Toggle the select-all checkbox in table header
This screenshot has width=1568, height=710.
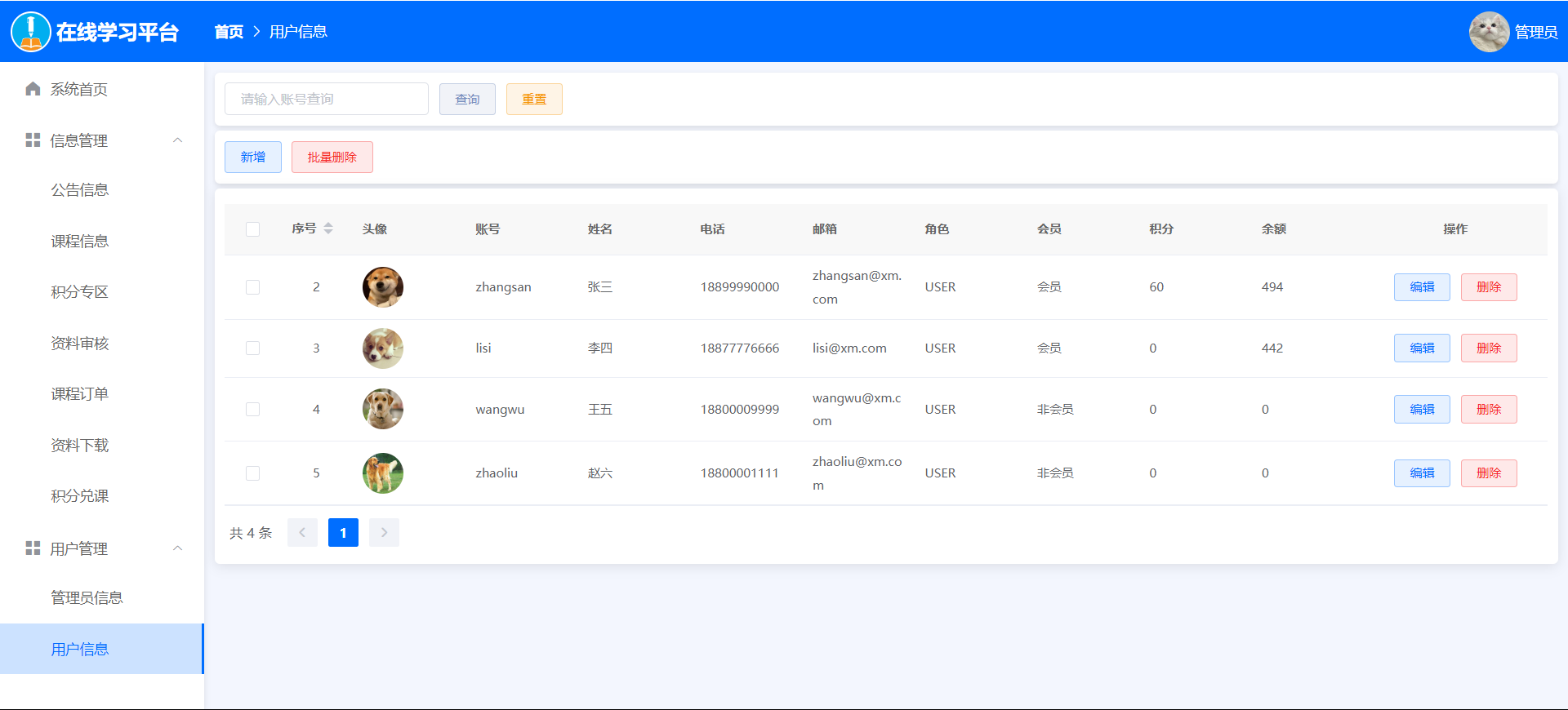point(253,229)
